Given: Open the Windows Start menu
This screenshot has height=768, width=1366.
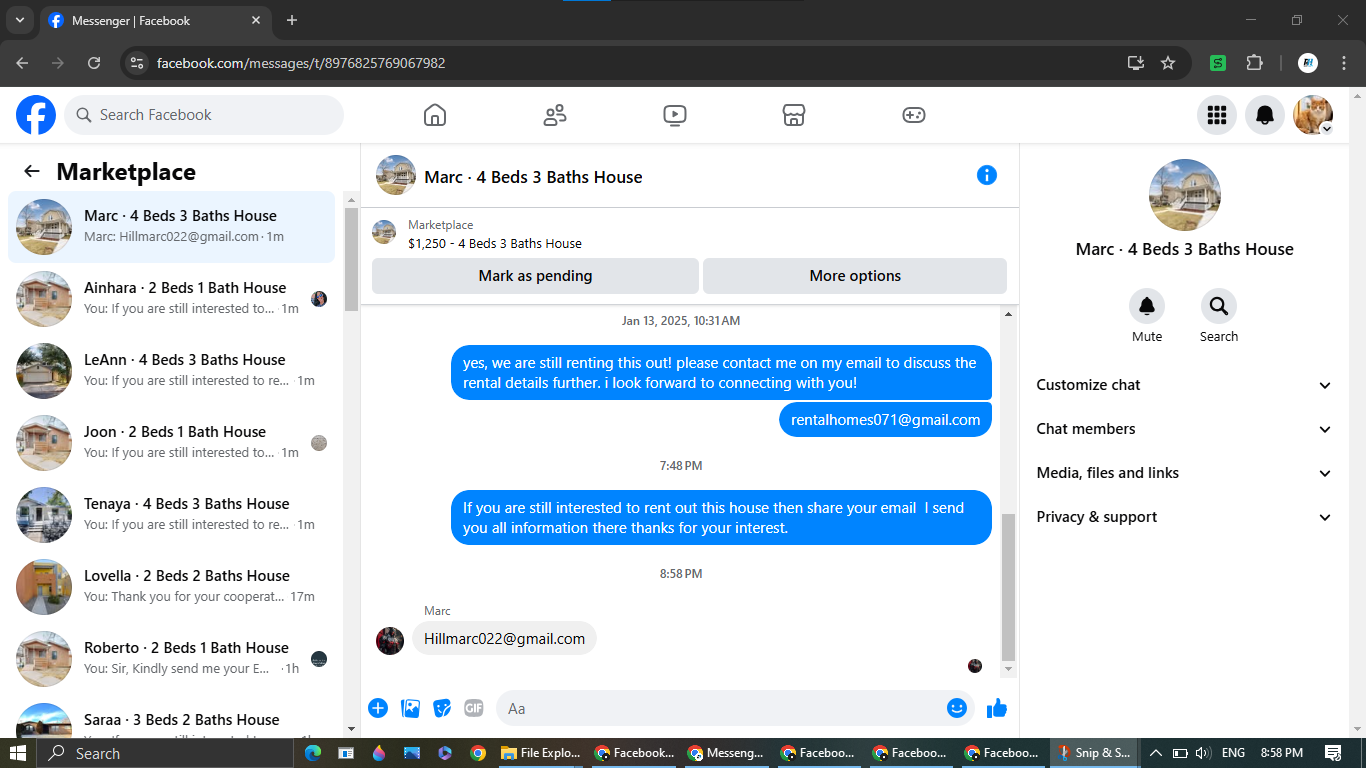Looking at the screenshot, I should (x=18, y=753).
